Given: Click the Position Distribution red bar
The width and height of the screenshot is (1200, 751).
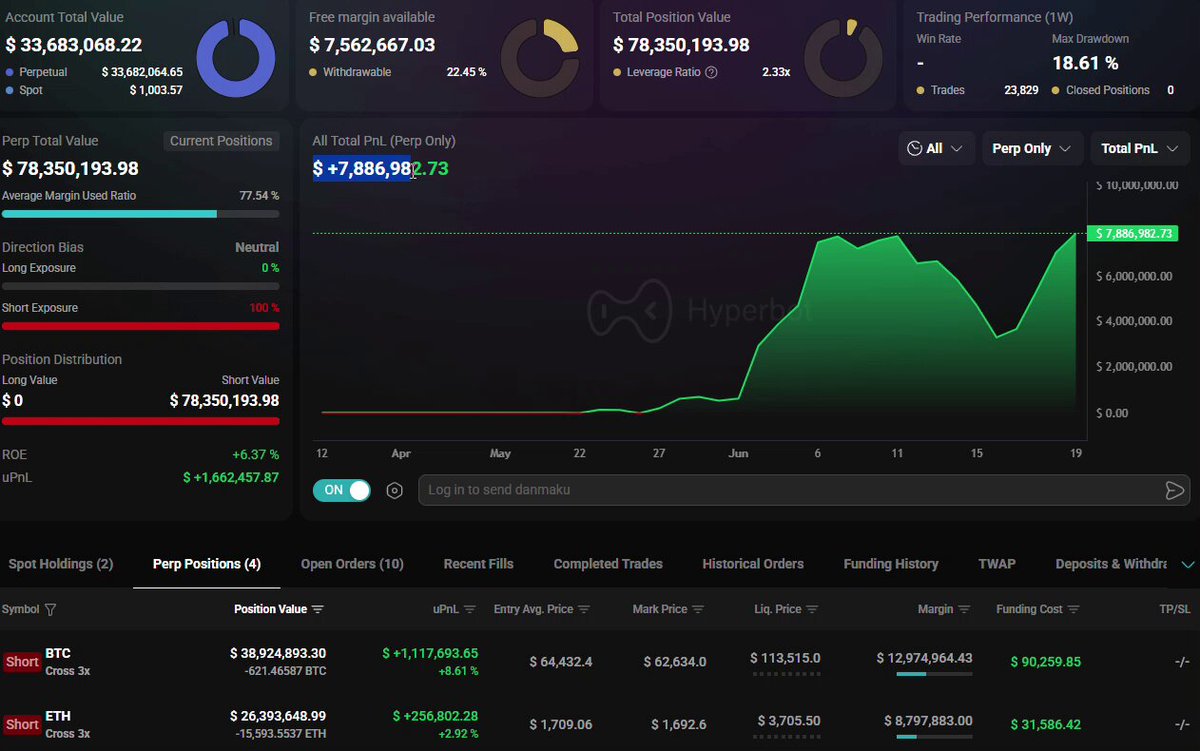Looking at the screenshot, I should (141, 421).
